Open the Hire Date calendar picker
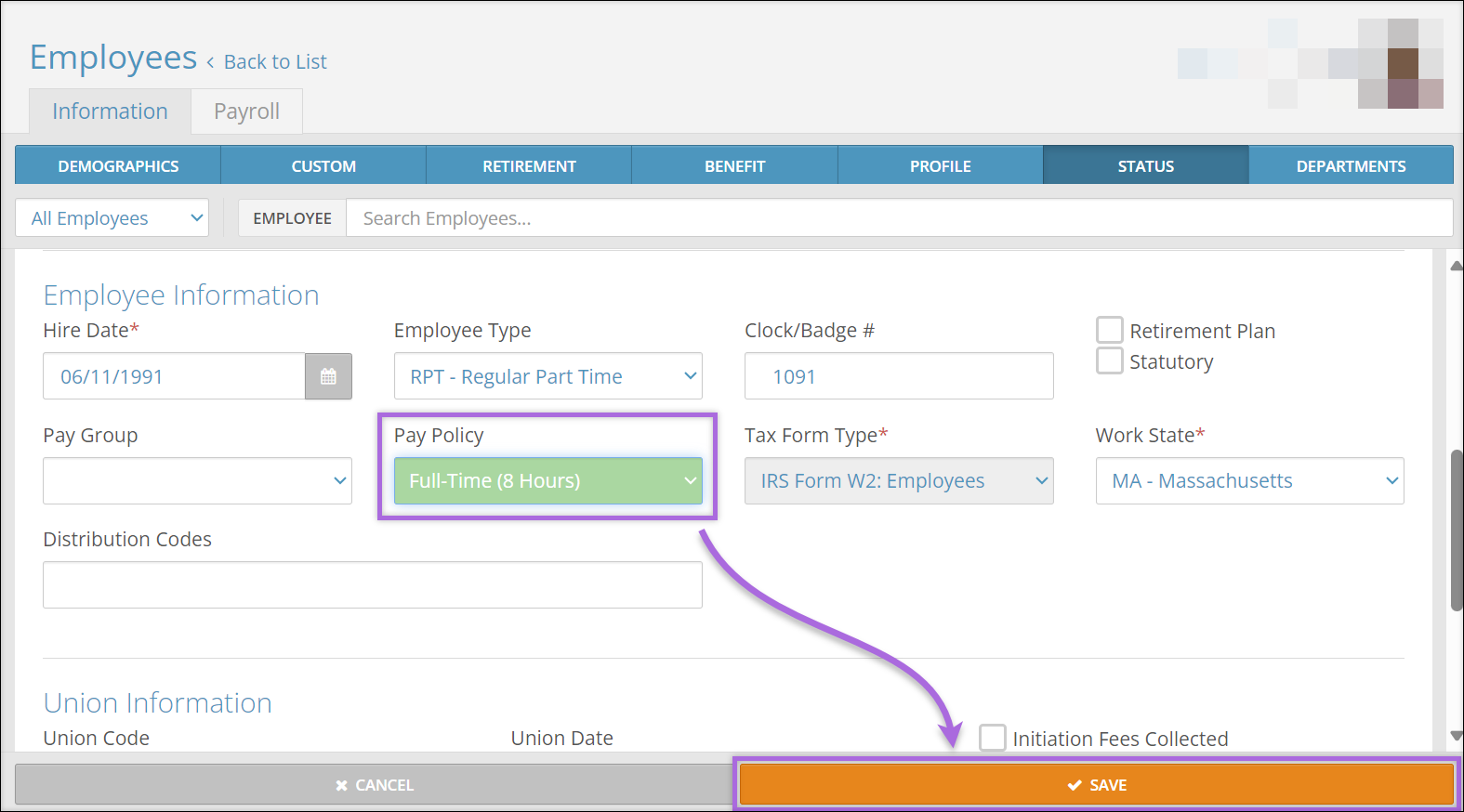The image size is (1464, 812). click(328, 376)
